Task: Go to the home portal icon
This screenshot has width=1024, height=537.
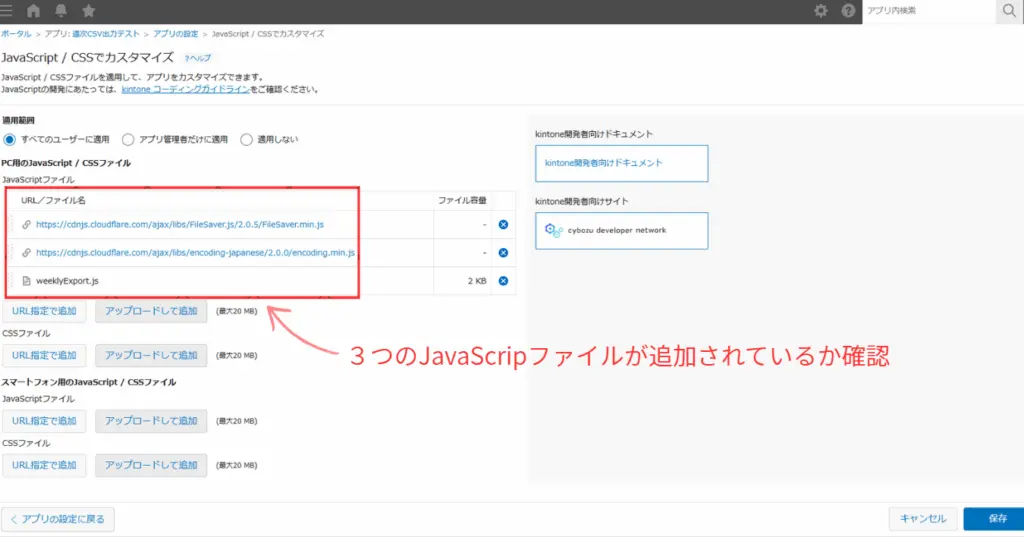Action: click(33, 10)
